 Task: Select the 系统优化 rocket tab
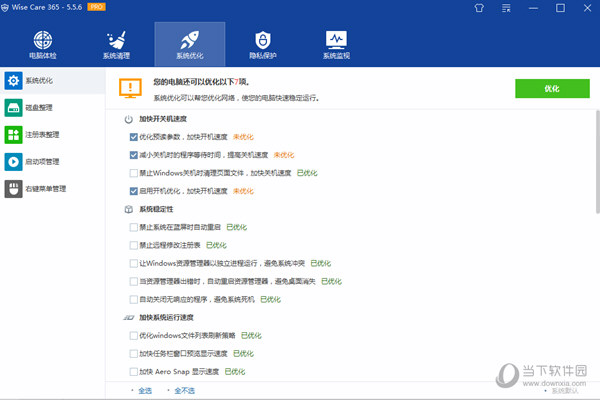click(190, 44)
